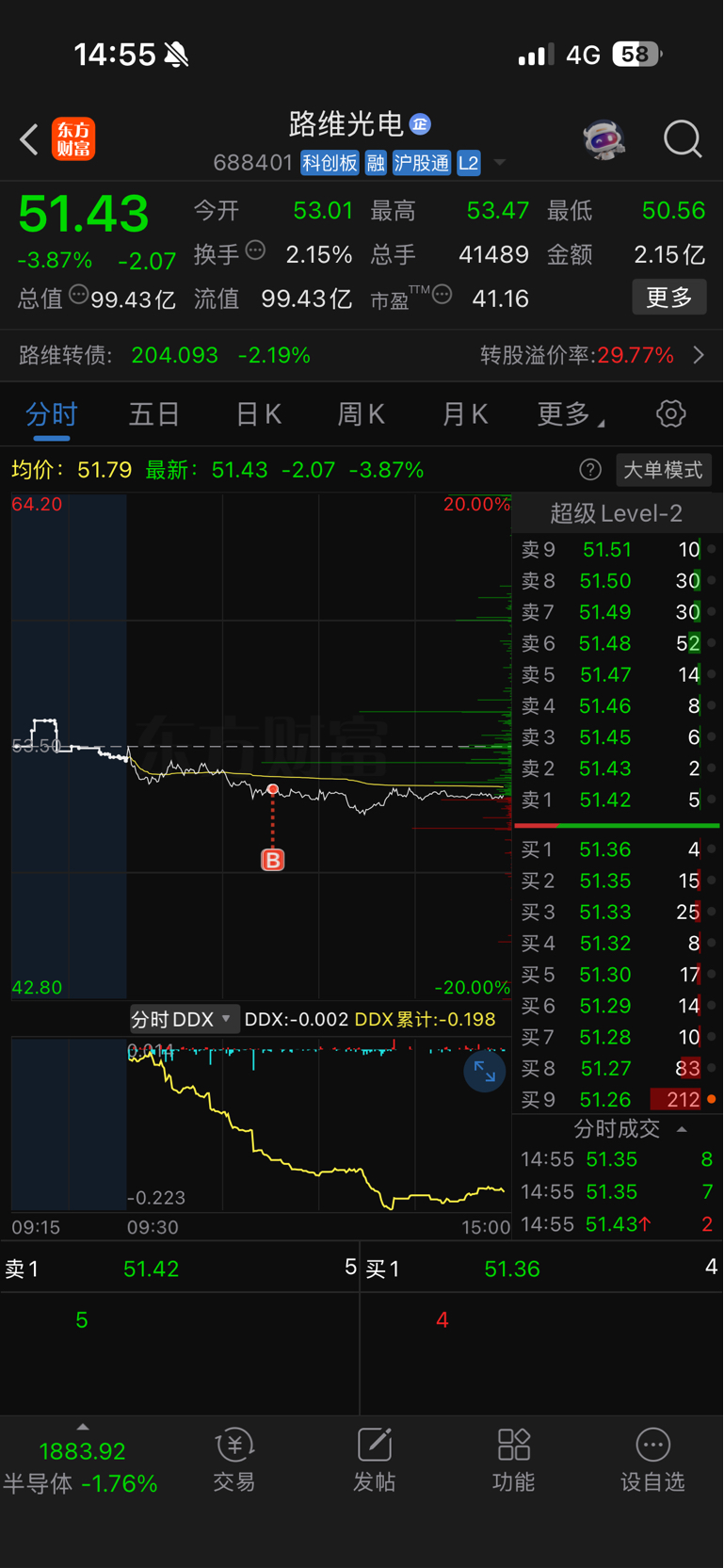
Task: Tap the 均价 51.79 value
Action: (105, 469)
